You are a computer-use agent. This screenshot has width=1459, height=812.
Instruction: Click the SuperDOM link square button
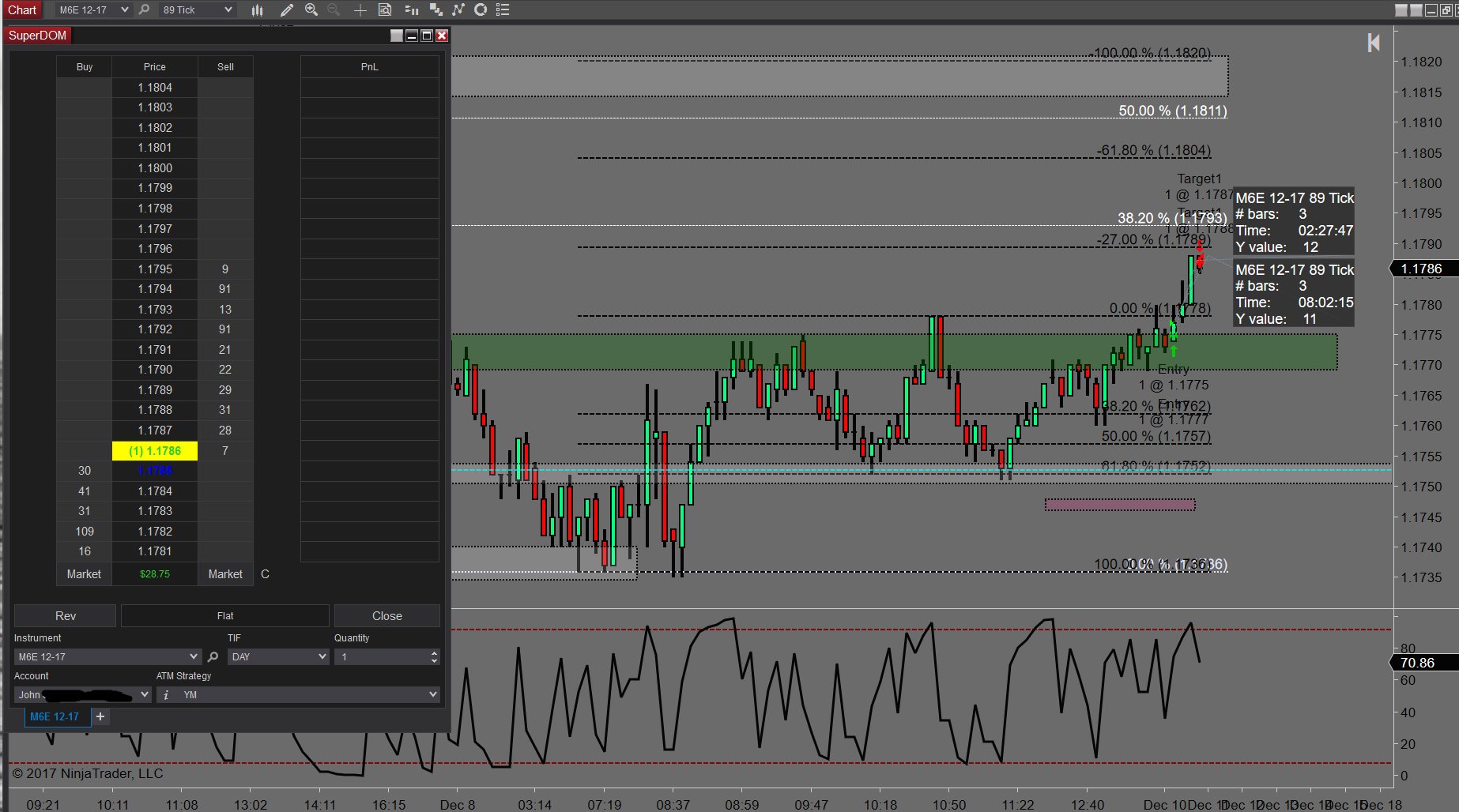tap(397, 36)
